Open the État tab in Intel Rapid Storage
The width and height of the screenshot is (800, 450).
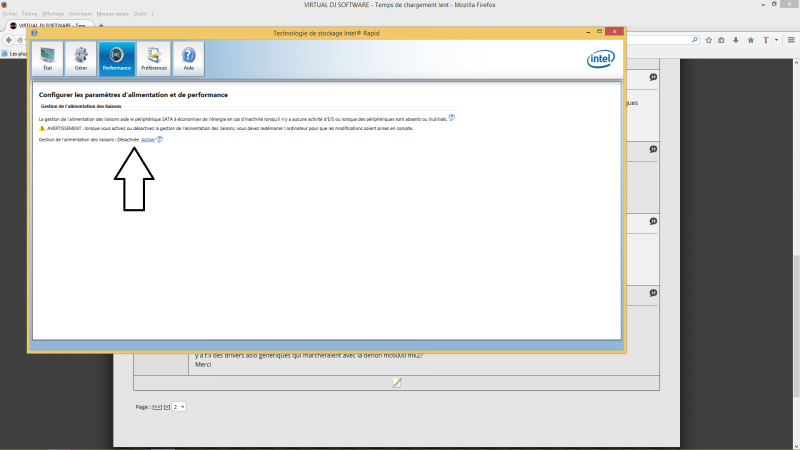pyautogui.click(x=47, y=59)
